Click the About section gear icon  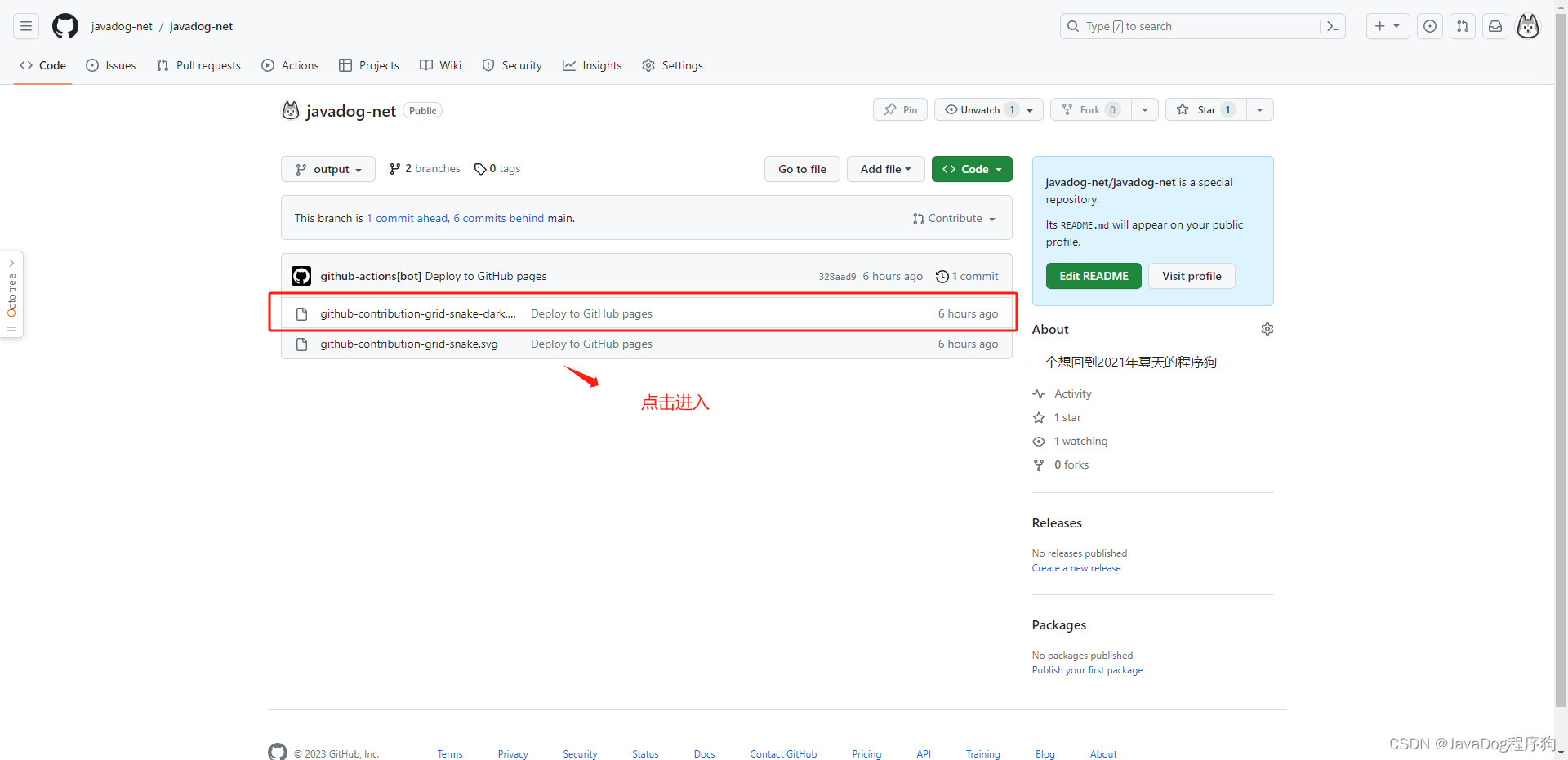coord(1267,329)
